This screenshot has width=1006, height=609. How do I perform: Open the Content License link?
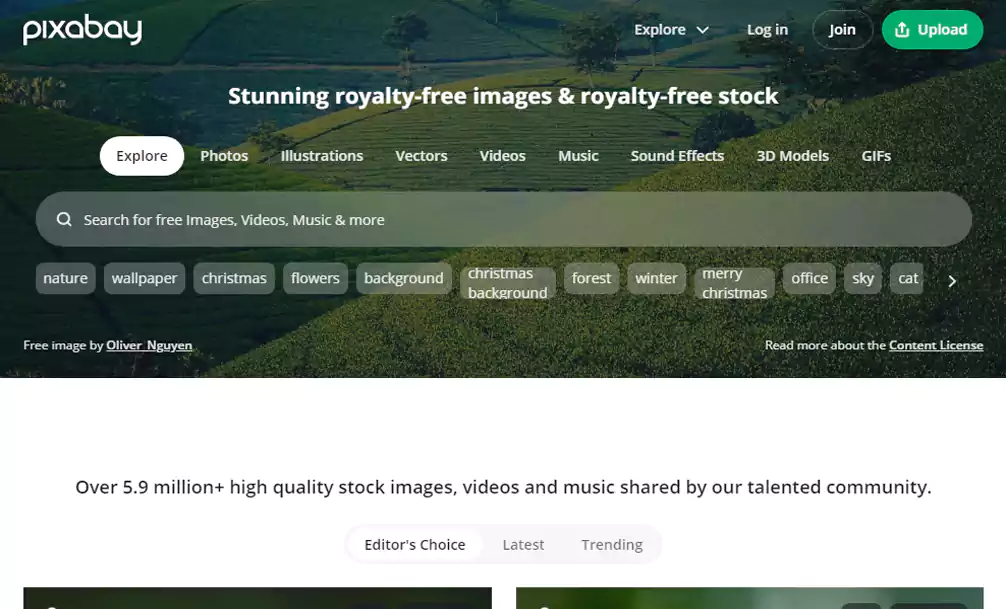[935, 345]
